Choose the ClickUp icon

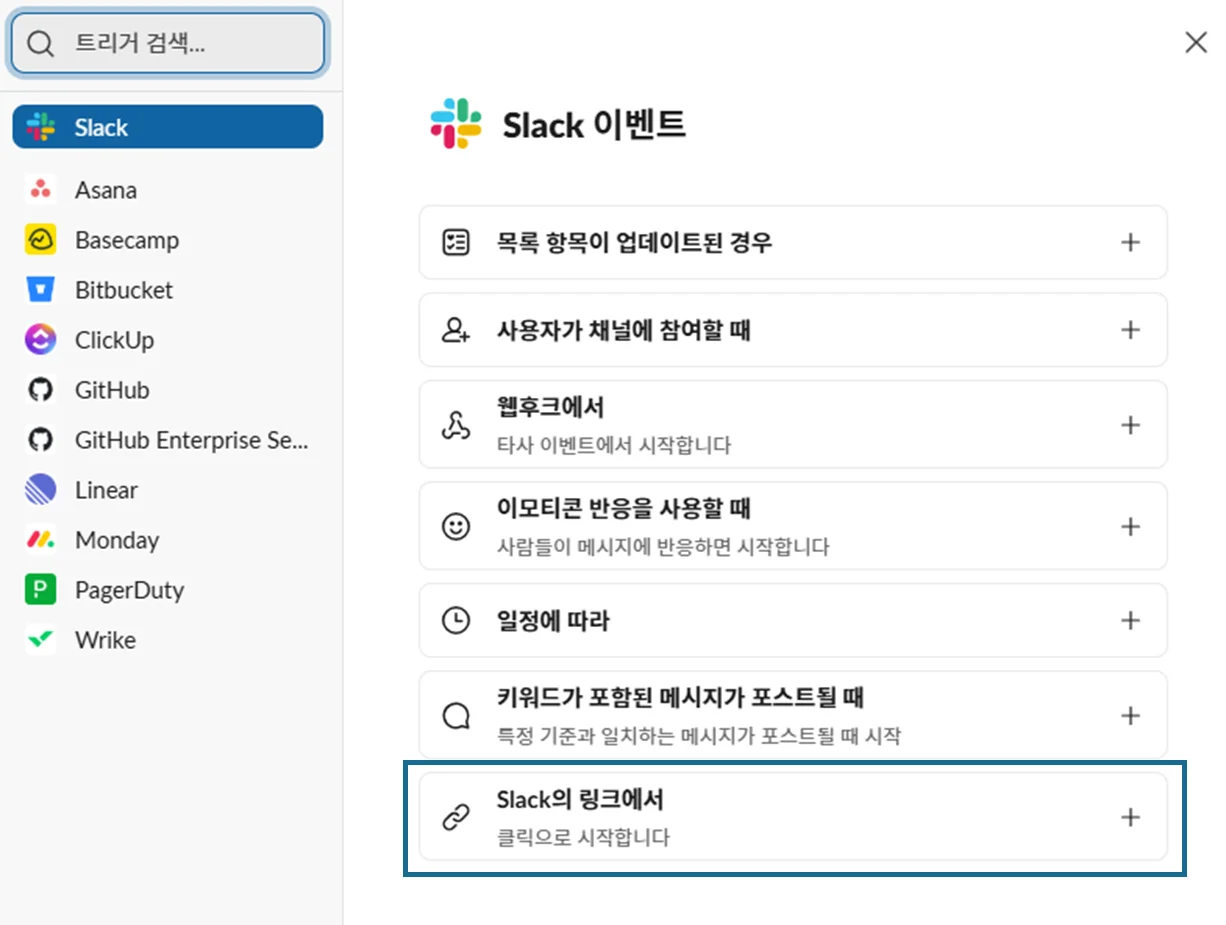40,340
